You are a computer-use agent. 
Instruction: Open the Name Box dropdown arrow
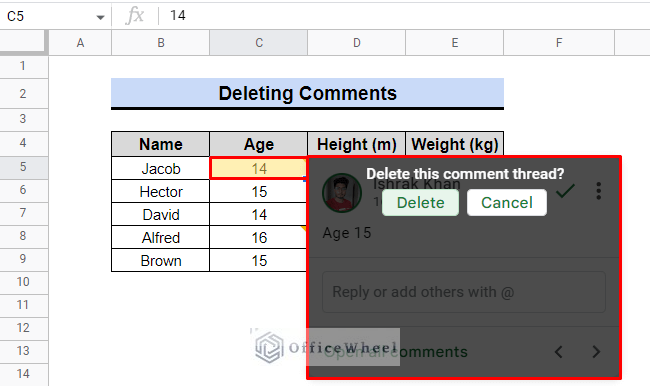pyautogui.click(x=100, y=17)
